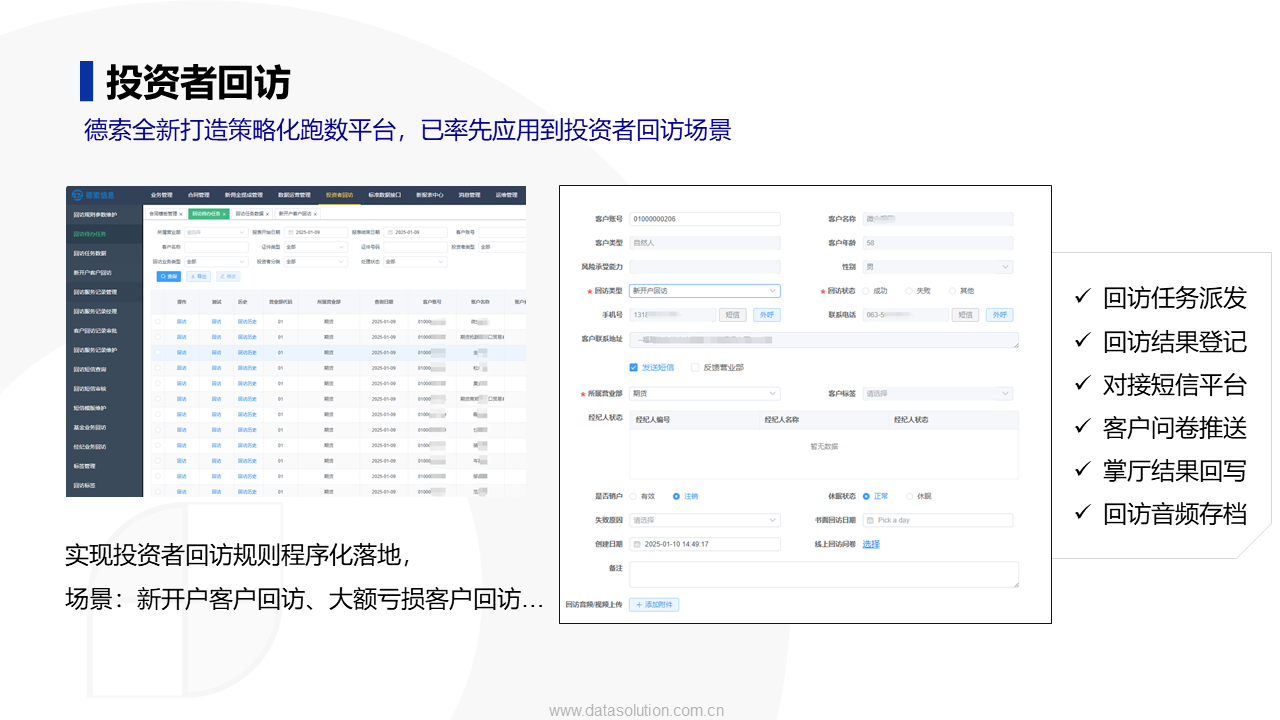Open the 证件类型 filter dropdown
Image resolution: width=1280 pixels, height=720 pixels.
(315, 247)
